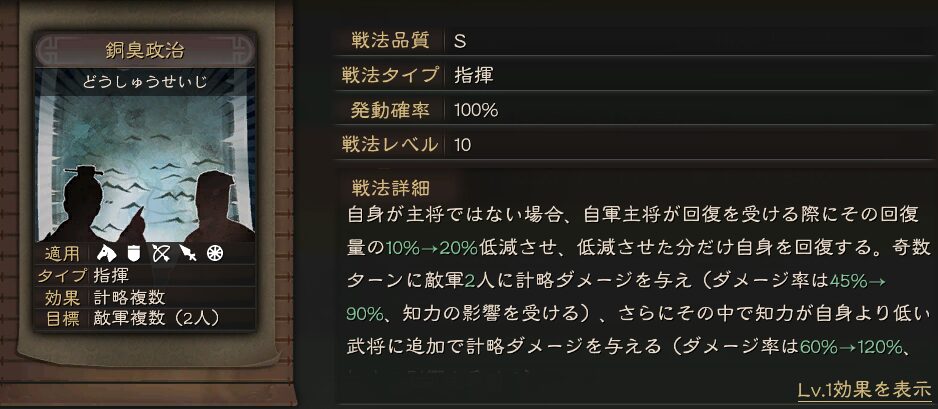Click the siege wheel icon
The height and width of the screenshot is (409, 938).
point(214,252)
